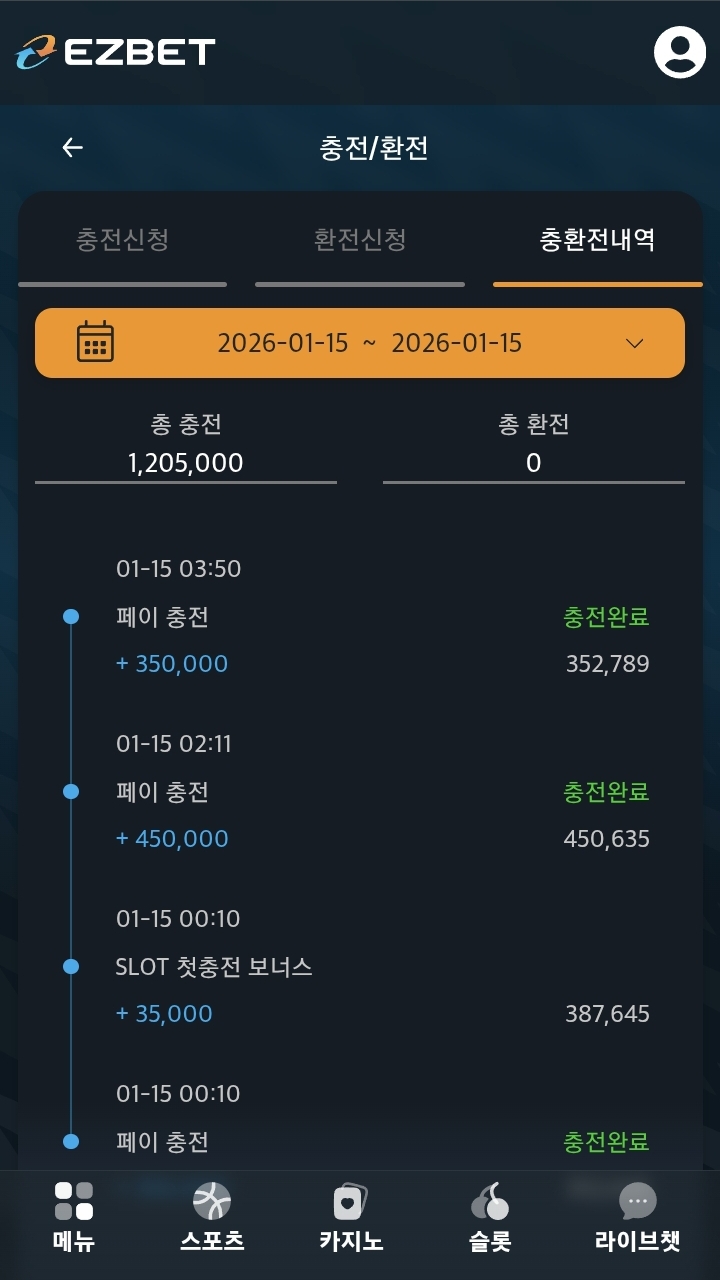The height and width of the screenshot is (1280, 720).
Task: Expand the date range dropdown chevron
Action: click(634, 343)
